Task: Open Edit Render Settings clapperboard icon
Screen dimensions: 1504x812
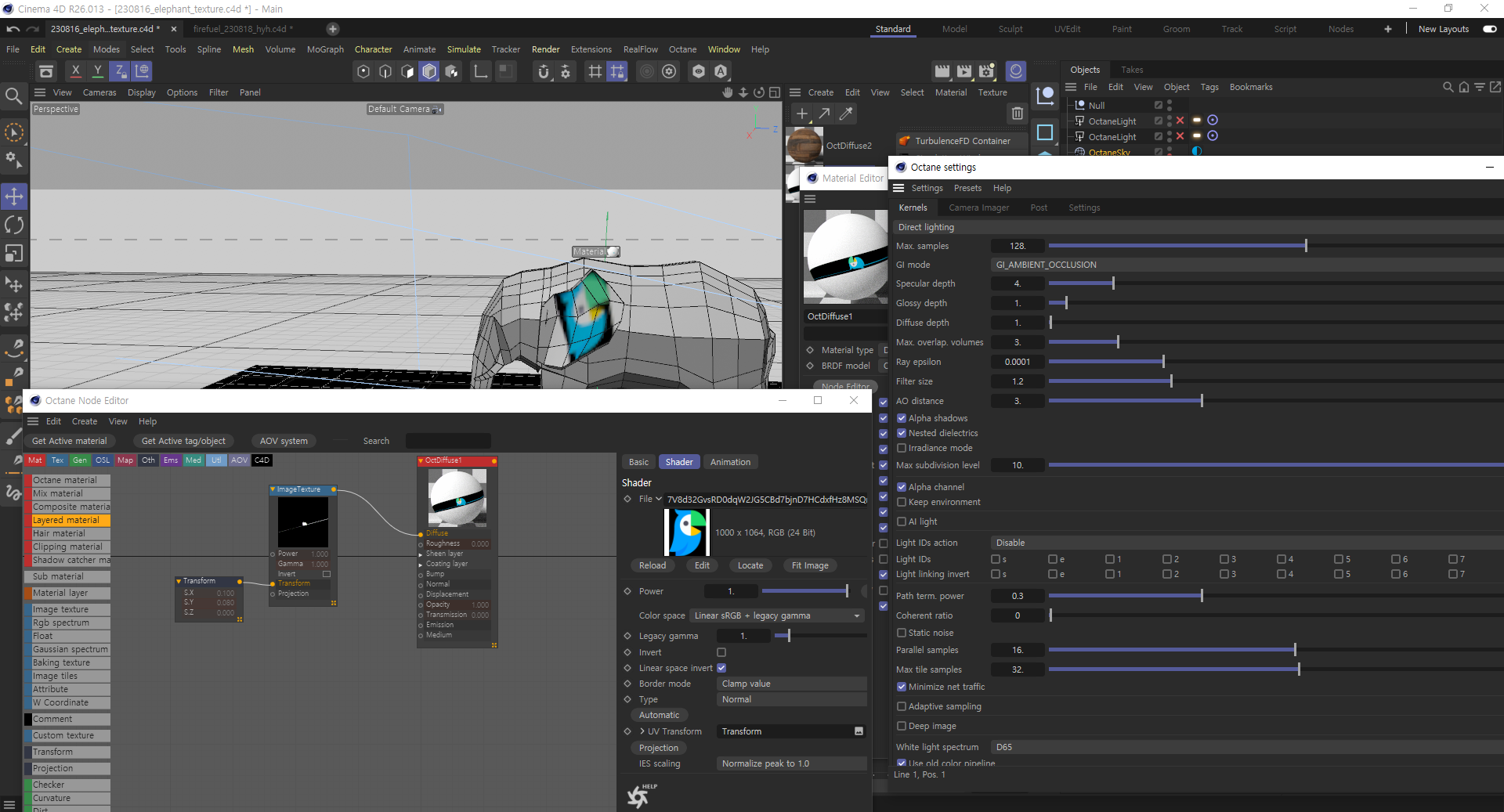Action: click(x=986, y=71)
